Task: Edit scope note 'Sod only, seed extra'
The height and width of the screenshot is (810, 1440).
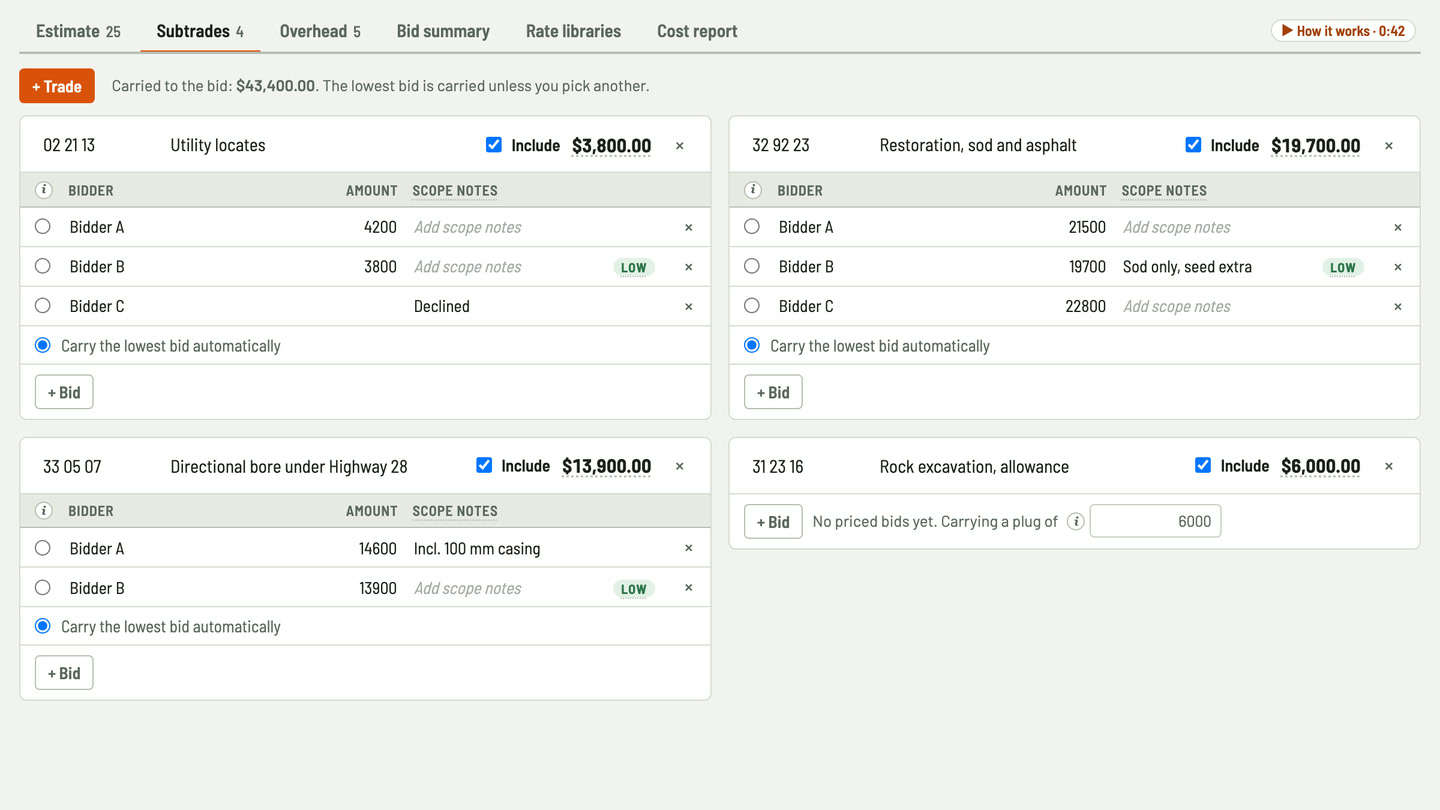Action: click(1217, 267)
